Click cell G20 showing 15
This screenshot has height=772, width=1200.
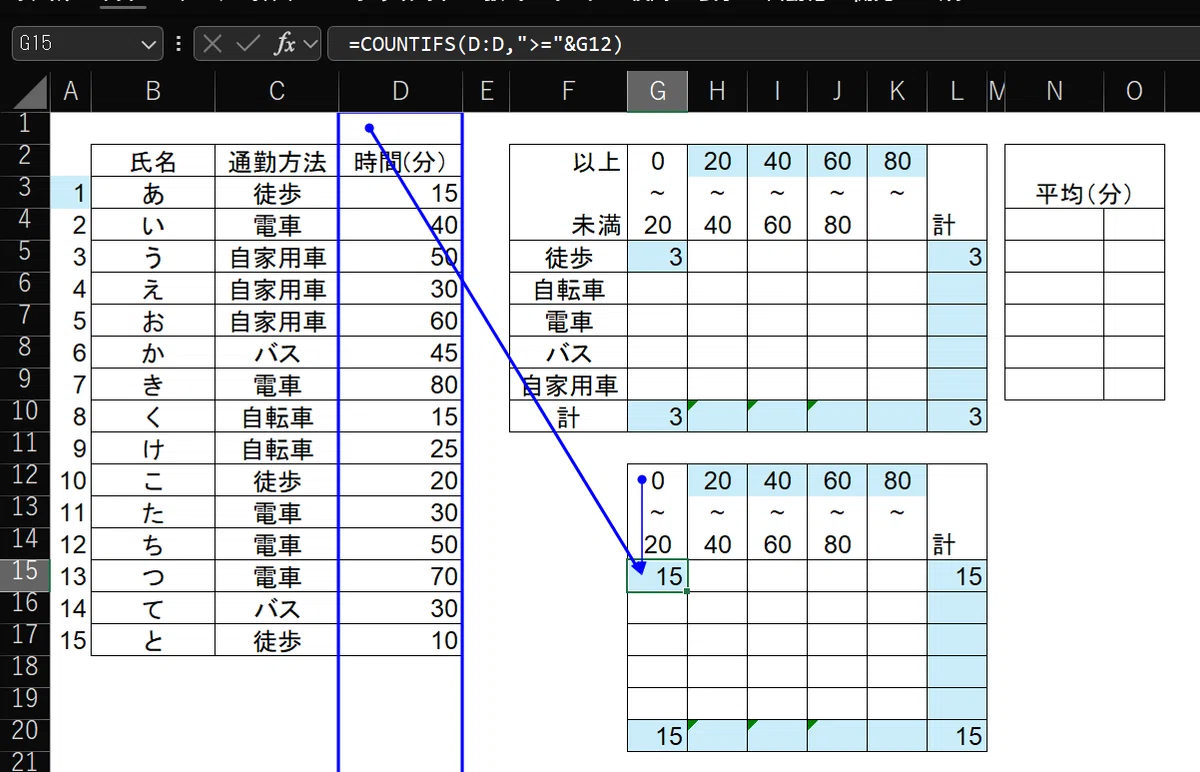pyautogui.click(x=657, y=736)
